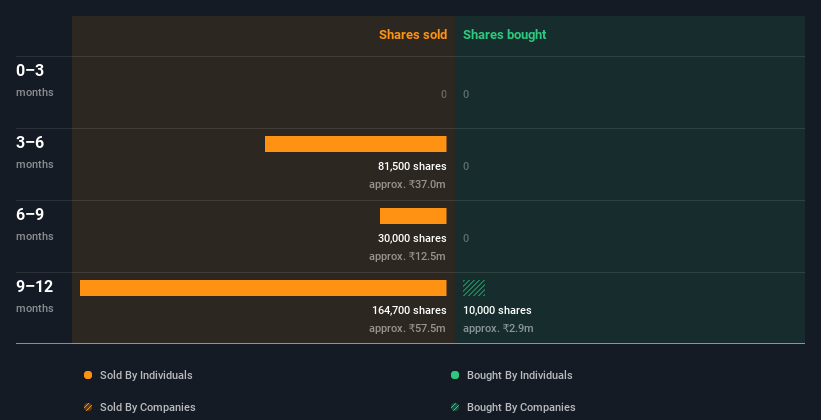
Task: Click the Sold By Companies hatched legend icon
Action: tap(88, 407)
